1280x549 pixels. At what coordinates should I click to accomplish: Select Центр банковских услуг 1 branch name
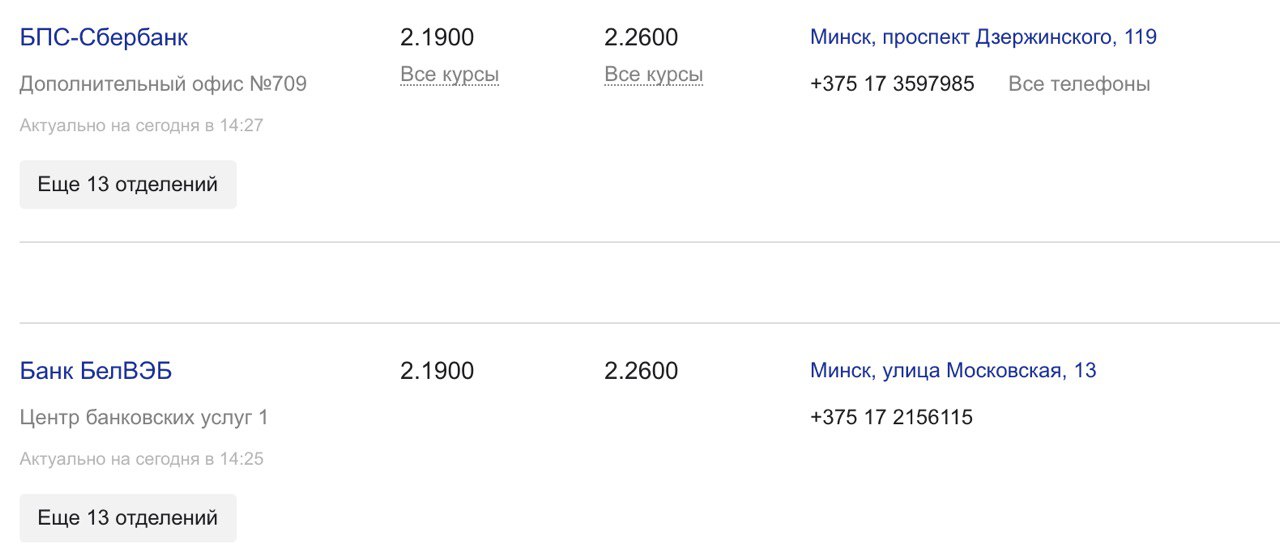point(144,417)
